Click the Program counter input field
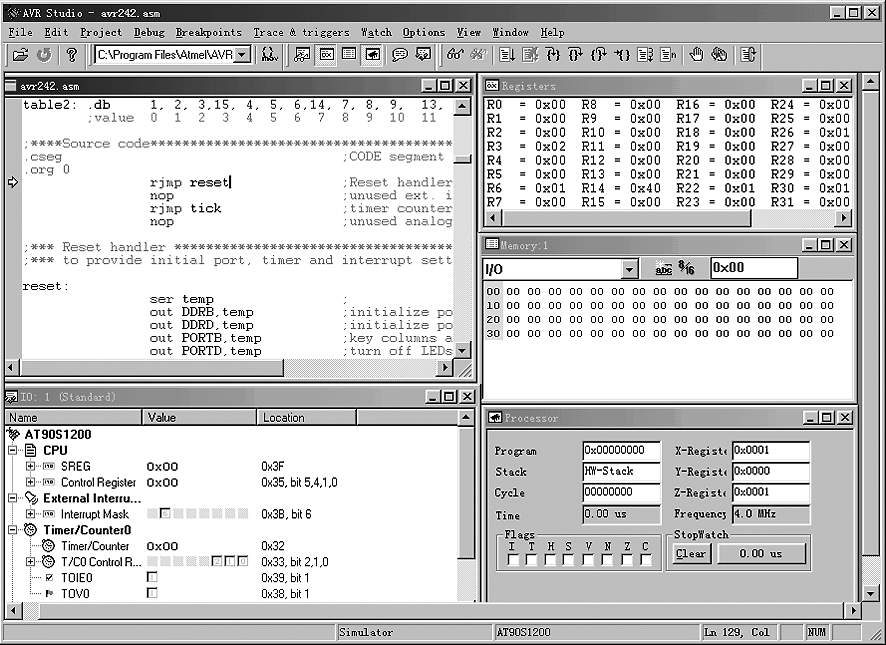 point(621,451)
